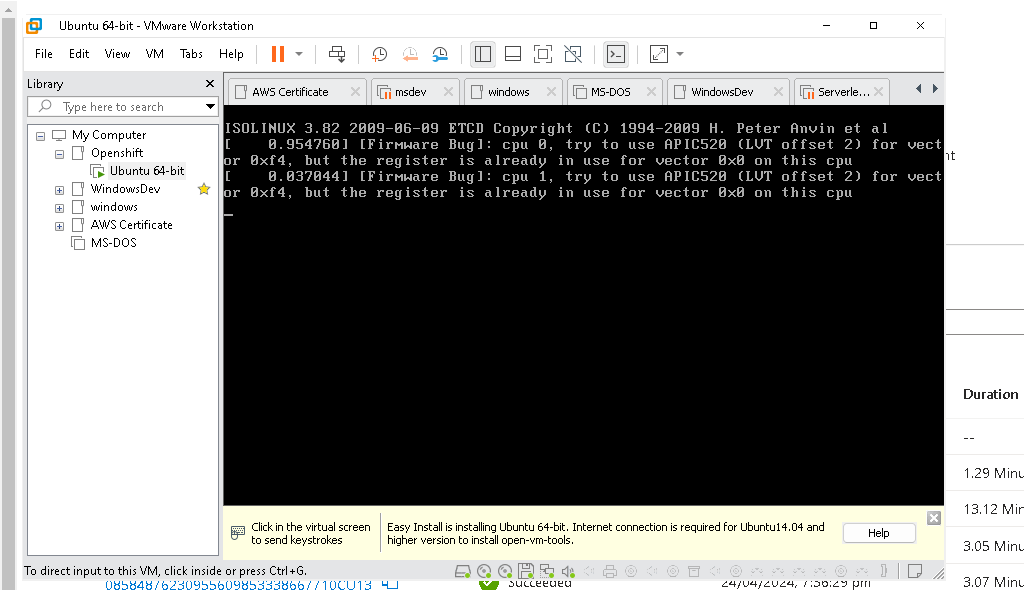The height and width of the screenshot is (590, 1024).
Task: Expand the WindowsDev tree node
Action: (59, 190)
